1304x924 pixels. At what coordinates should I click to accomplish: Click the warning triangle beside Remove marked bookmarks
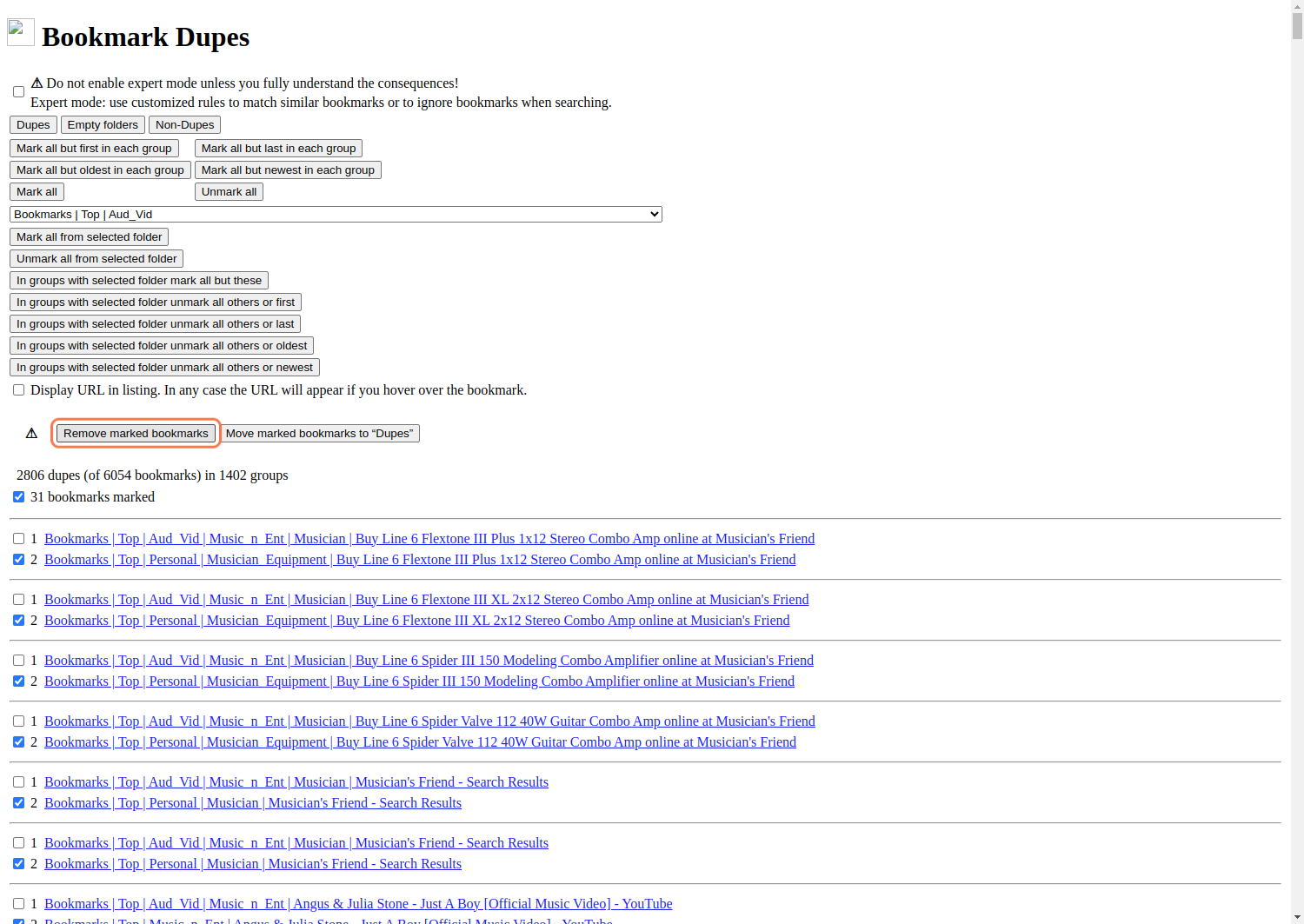(31, 434)
